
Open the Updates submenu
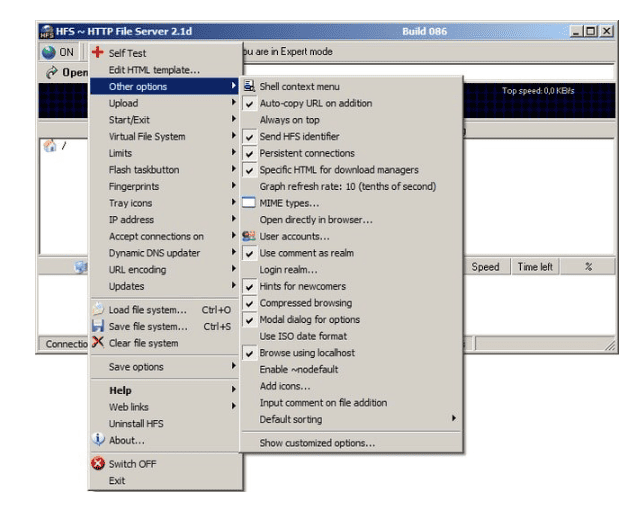pyautogui.click(x=164, y=286)
